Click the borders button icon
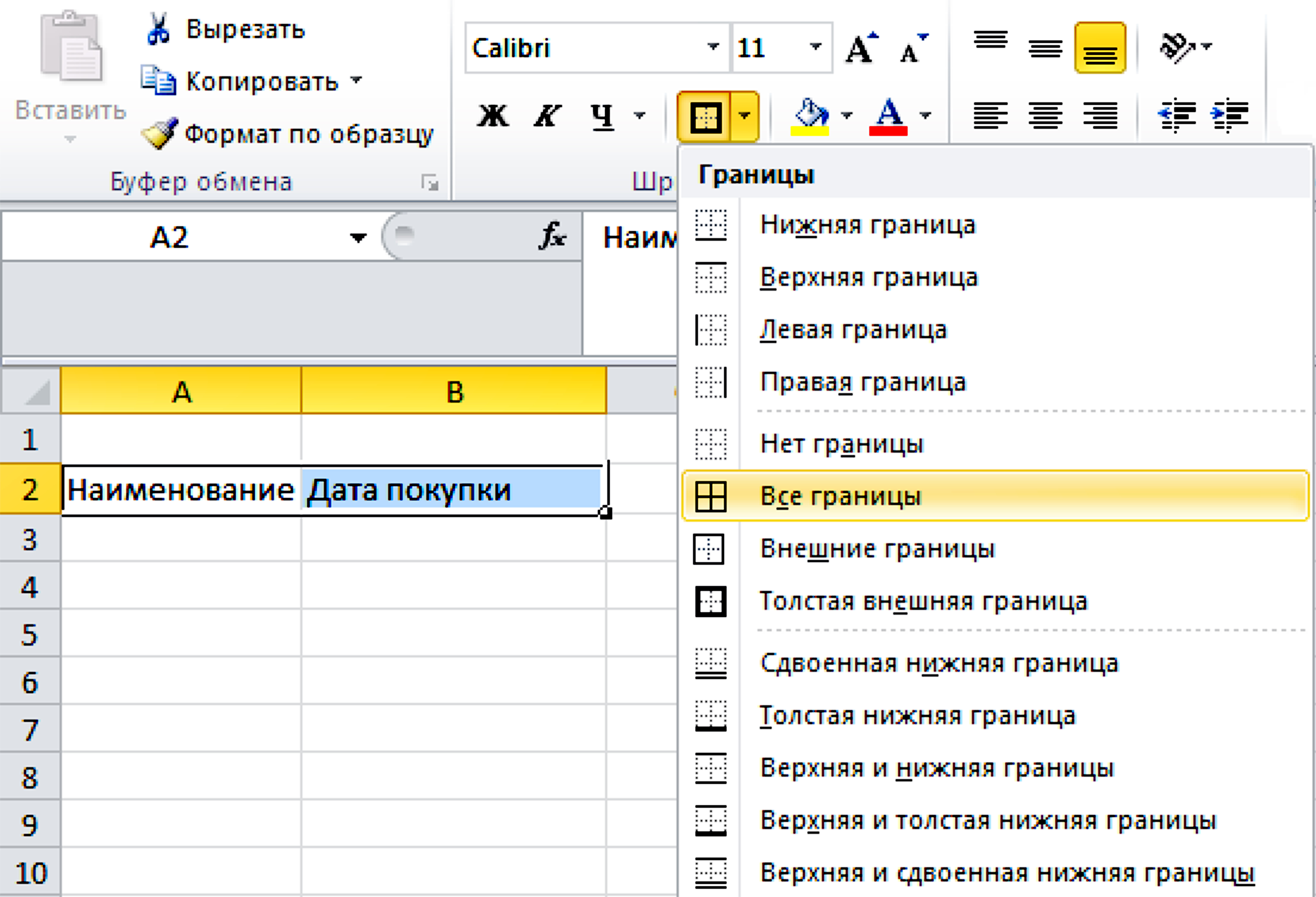This screenshot has height=897, width=1316. (705, 117)
